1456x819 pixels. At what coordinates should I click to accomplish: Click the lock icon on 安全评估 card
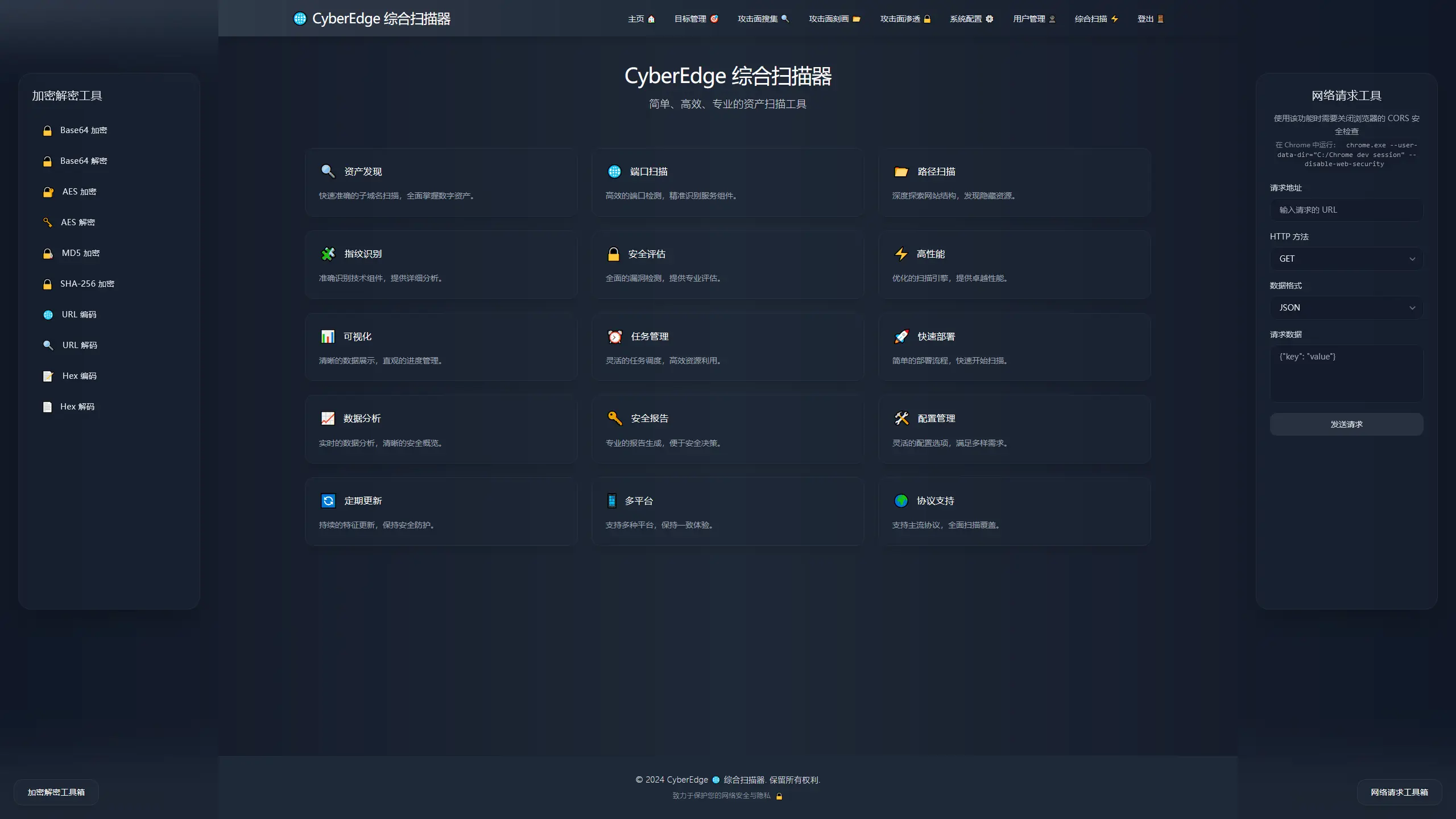pos(614,254)
